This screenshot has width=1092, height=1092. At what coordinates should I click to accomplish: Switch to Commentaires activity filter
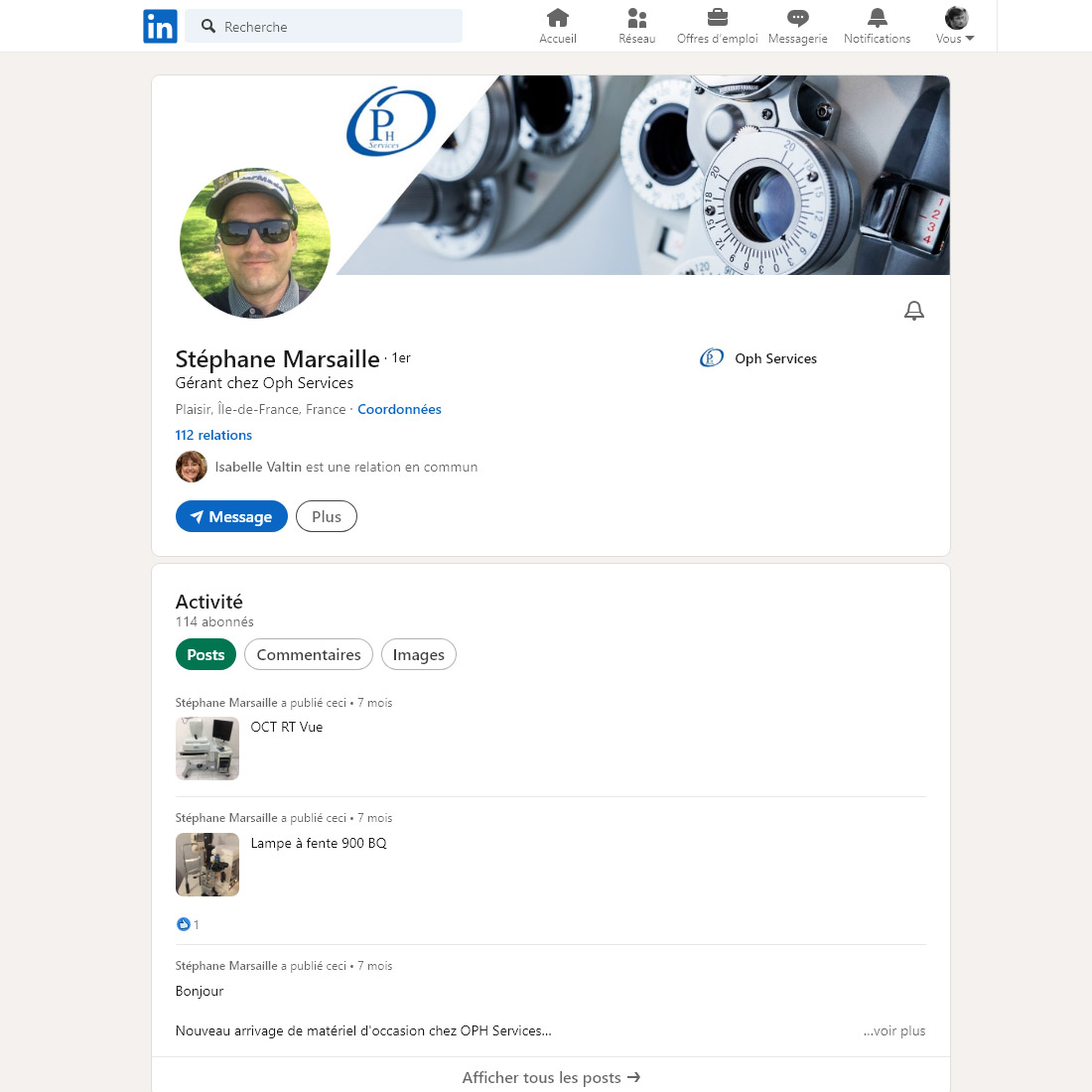tap(309, 655)
